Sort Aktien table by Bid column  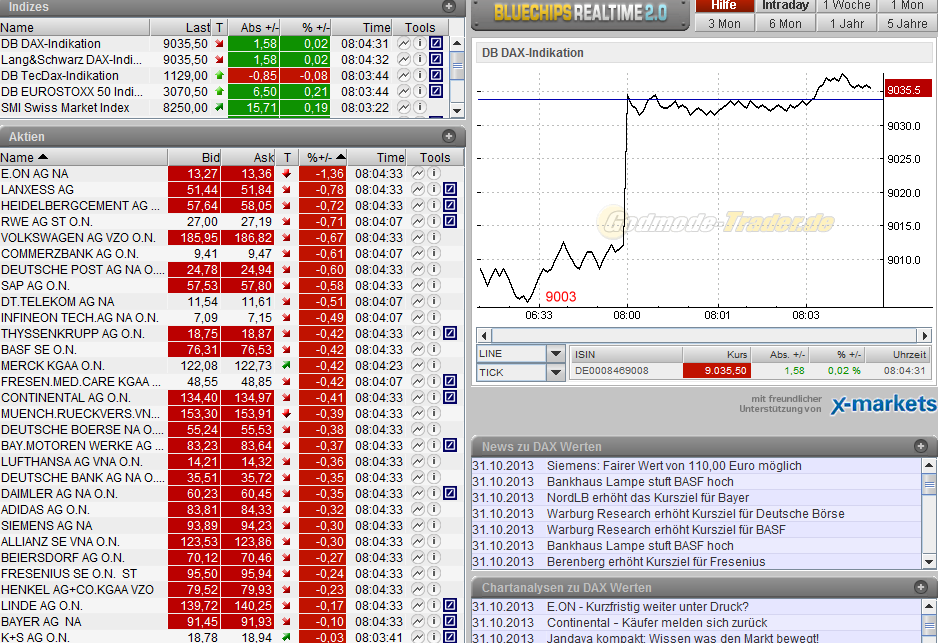pyautogui.click(x=194, y=157)
